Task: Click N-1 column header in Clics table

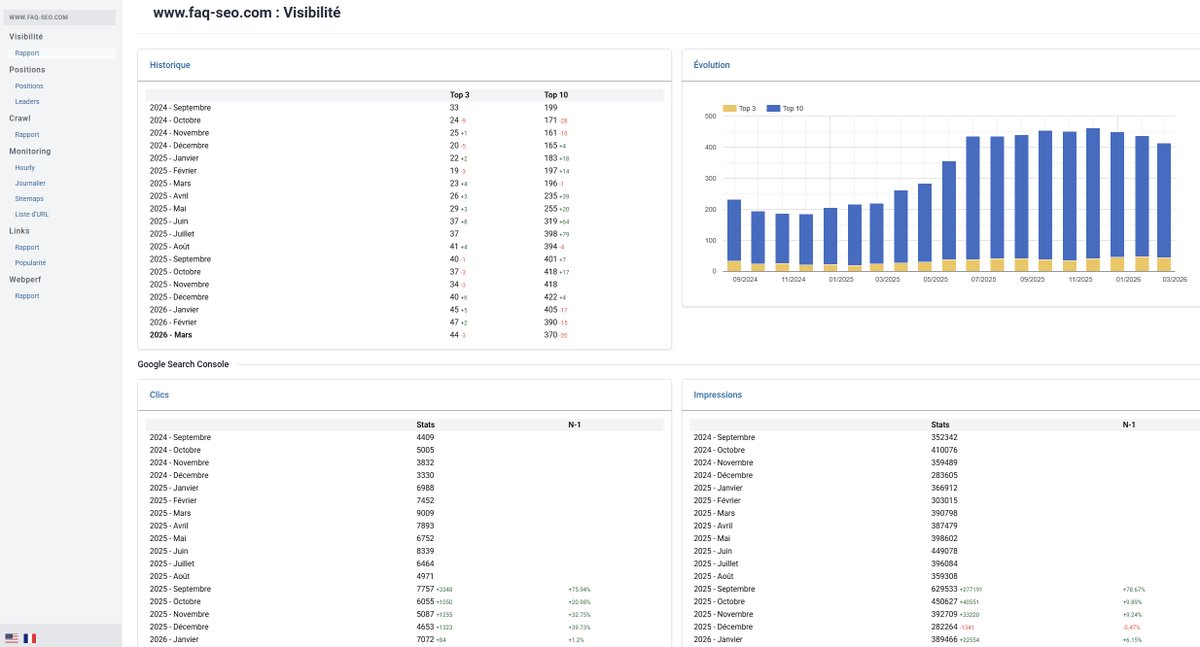Action: [574, 425]
